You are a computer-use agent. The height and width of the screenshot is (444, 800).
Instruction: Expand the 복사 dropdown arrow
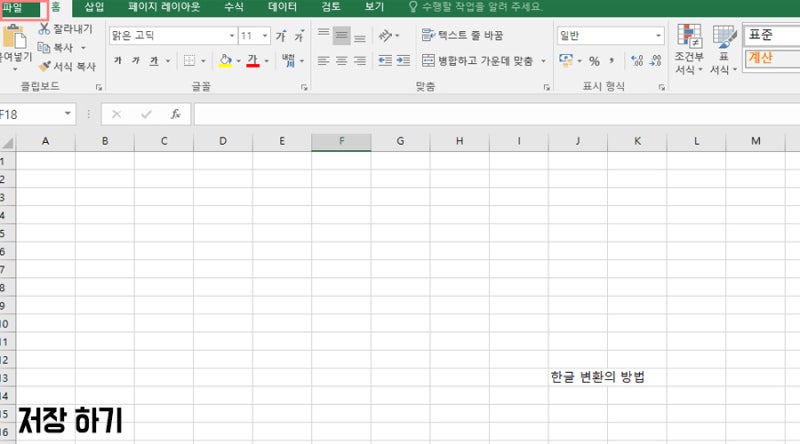(83, 48)
